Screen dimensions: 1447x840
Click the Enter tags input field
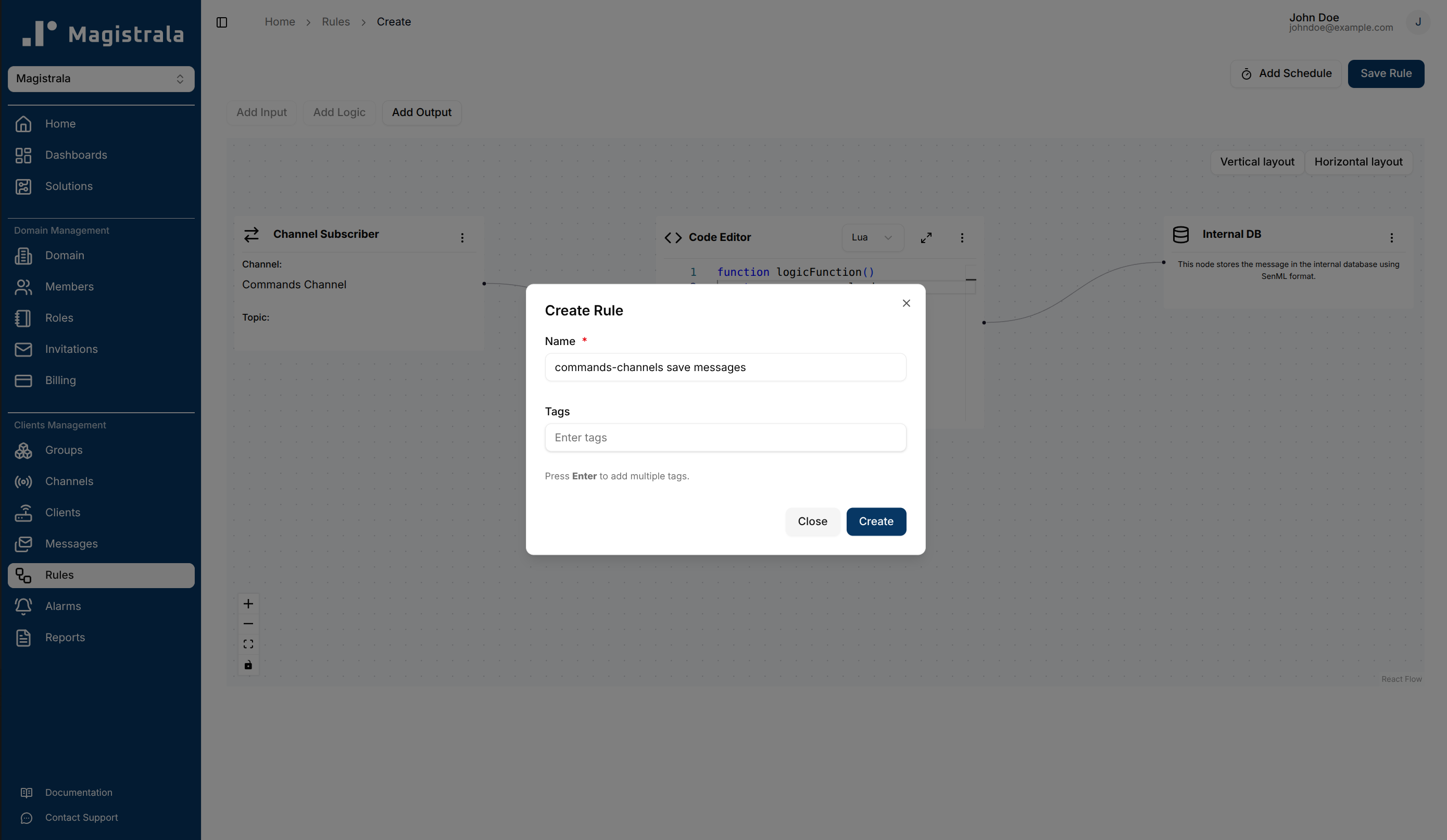tap(725, 438)
